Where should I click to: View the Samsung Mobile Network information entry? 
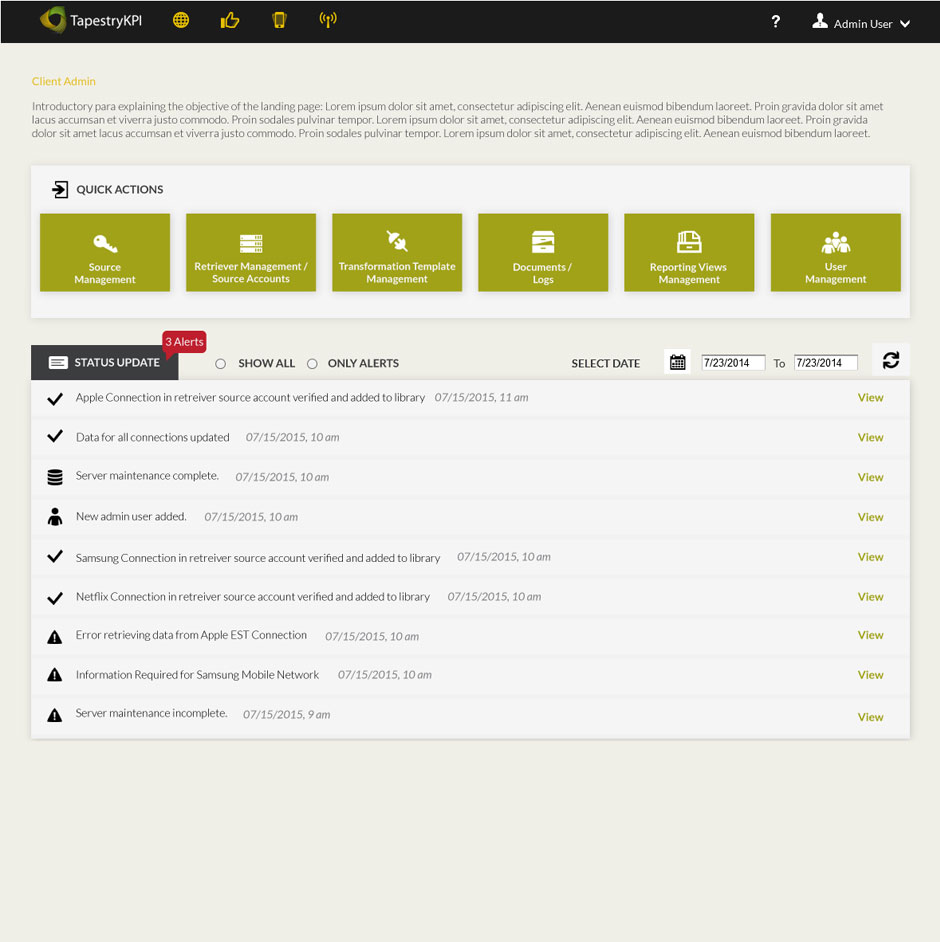coord(870,675)
